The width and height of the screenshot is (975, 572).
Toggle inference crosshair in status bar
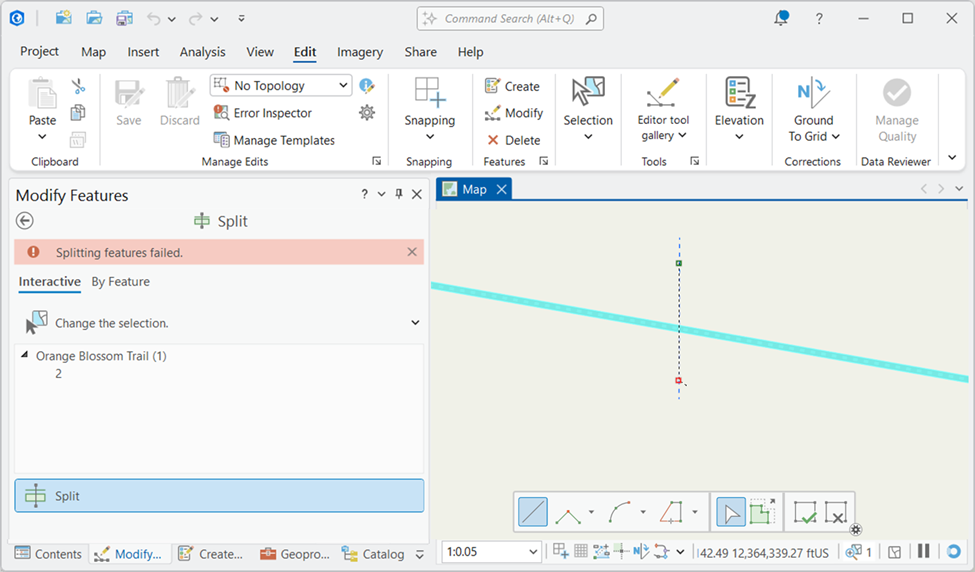(621, 551)
